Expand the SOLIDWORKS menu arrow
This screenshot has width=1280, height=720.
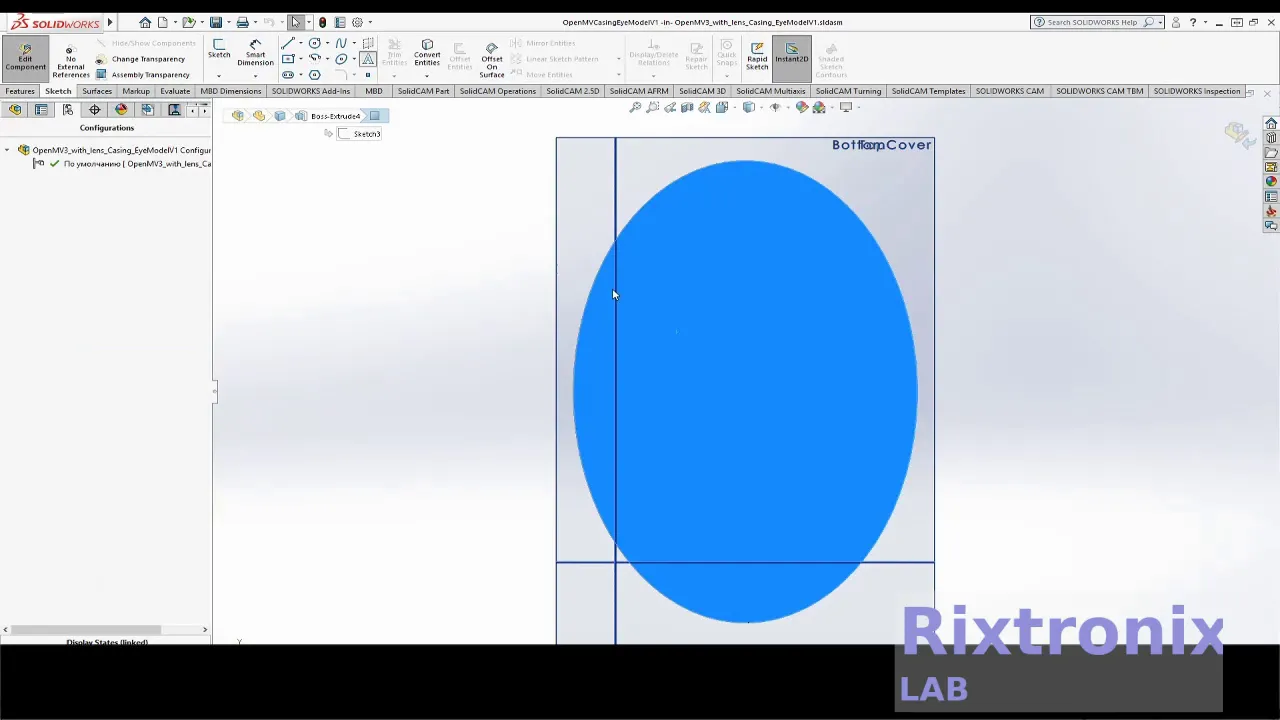tap(110, 22)
